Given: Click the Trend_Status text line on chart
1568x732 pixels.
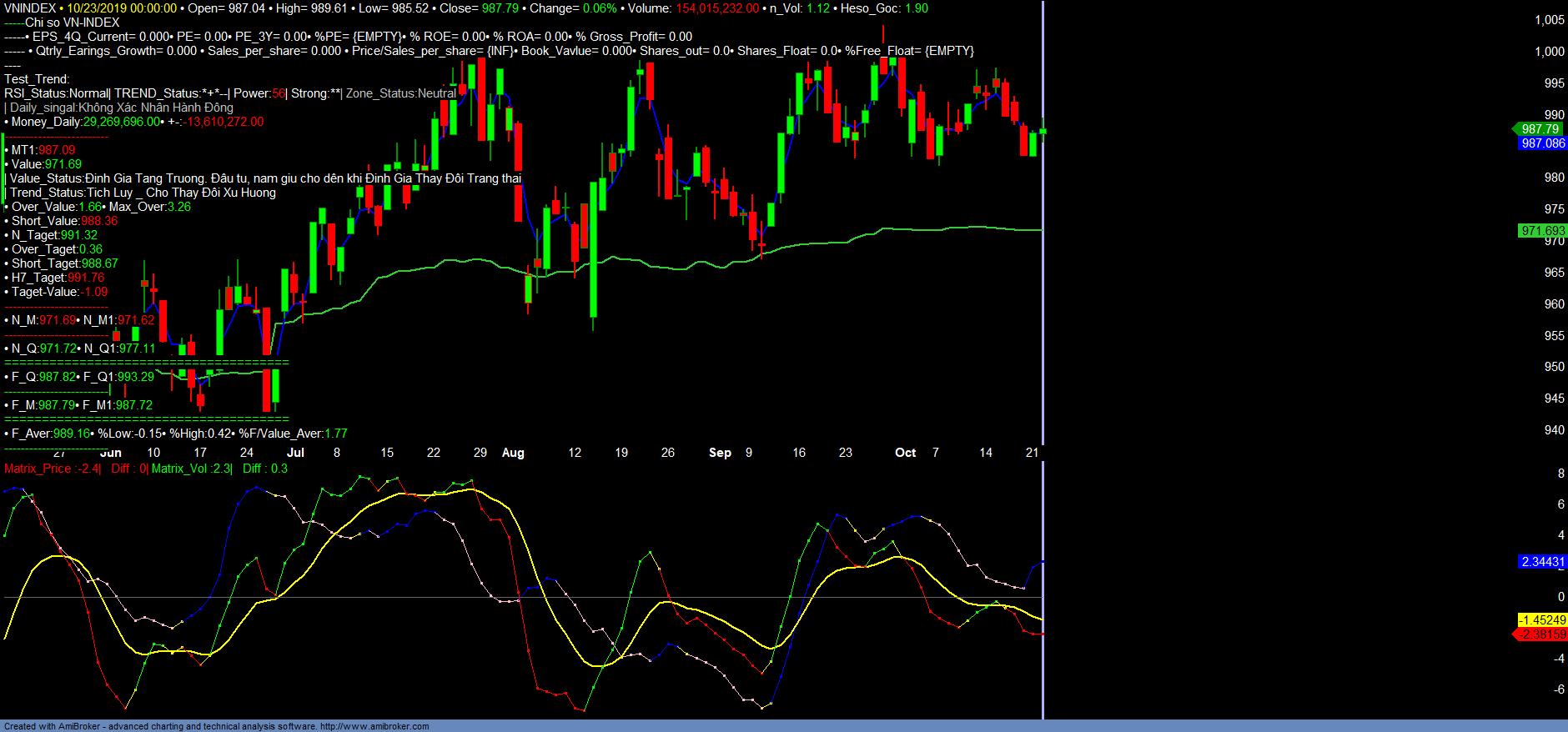Looking at the screenshot, I should [142, 193].
